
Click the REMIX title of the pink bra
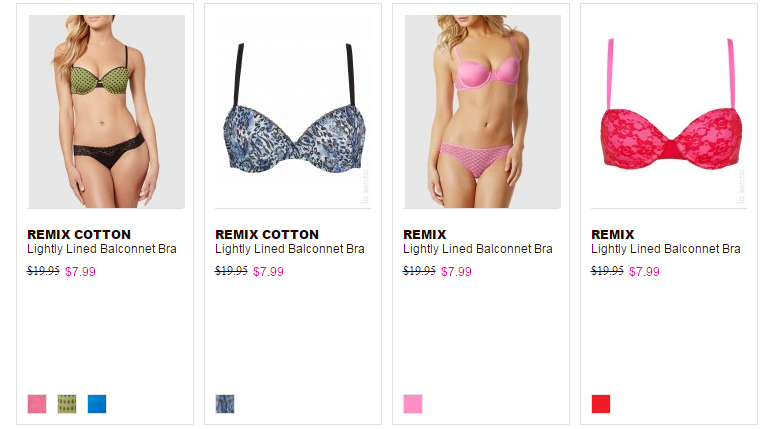click(425, 235)
